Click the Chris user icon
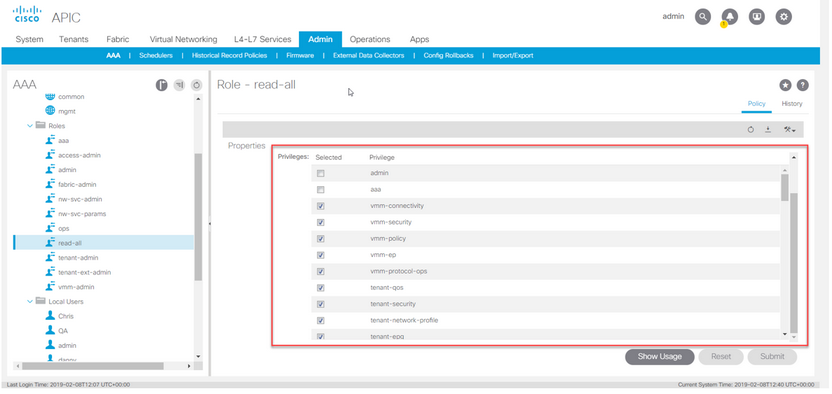 (x=50, y=316)
